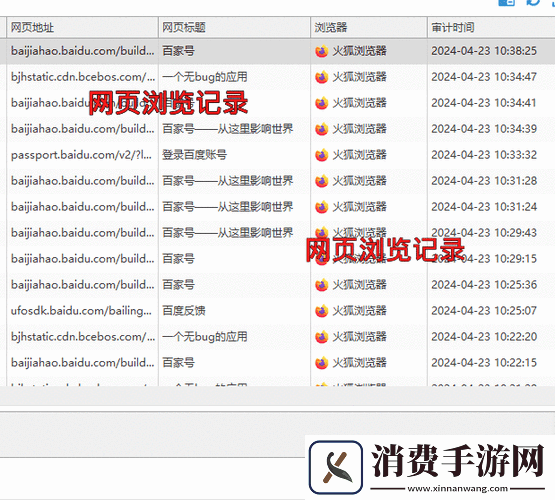Click baijiahao URL in the 10:22:15 row
The height and width of the screenshot is (500, 555).
coord(82,362)
